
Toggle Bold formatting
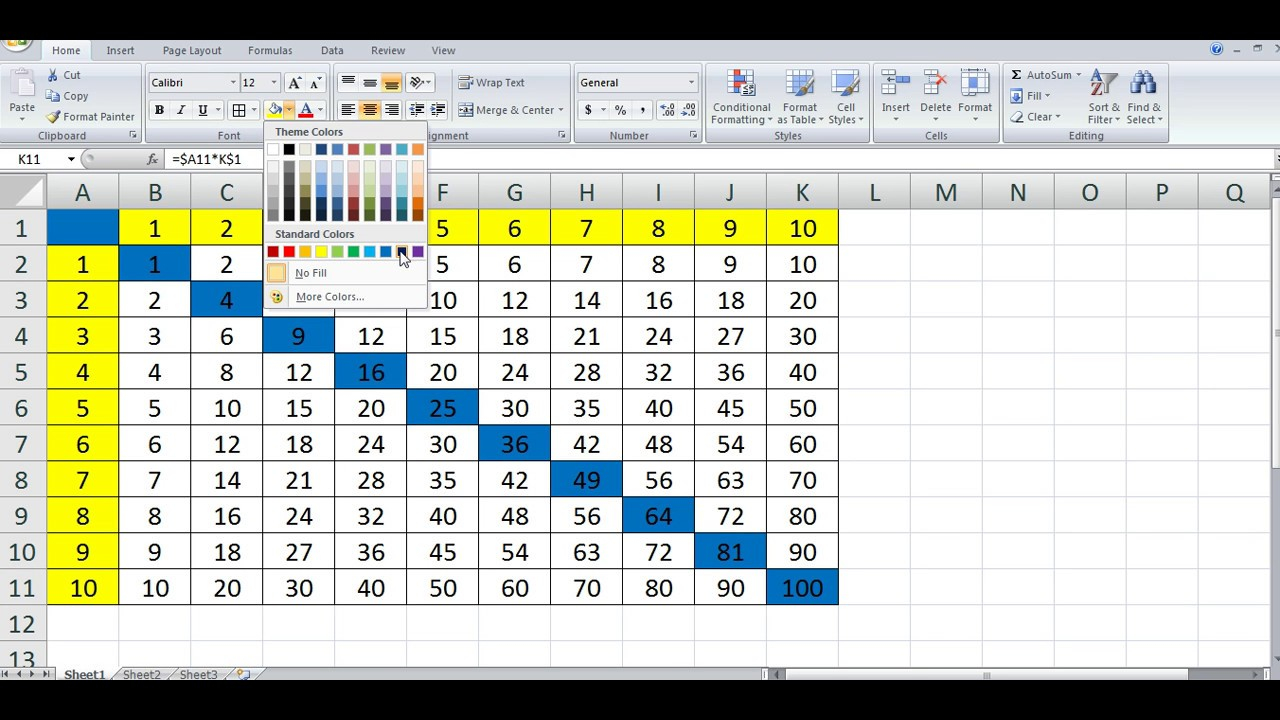point(159,110)
